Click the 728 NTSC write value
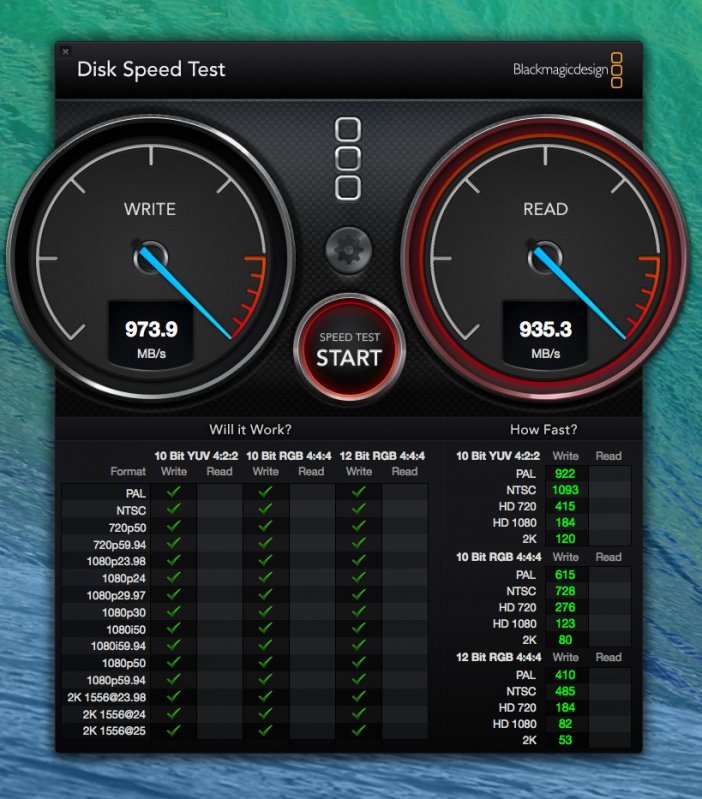This screenshot has height=799, width=702. click(x=565, y=591)
